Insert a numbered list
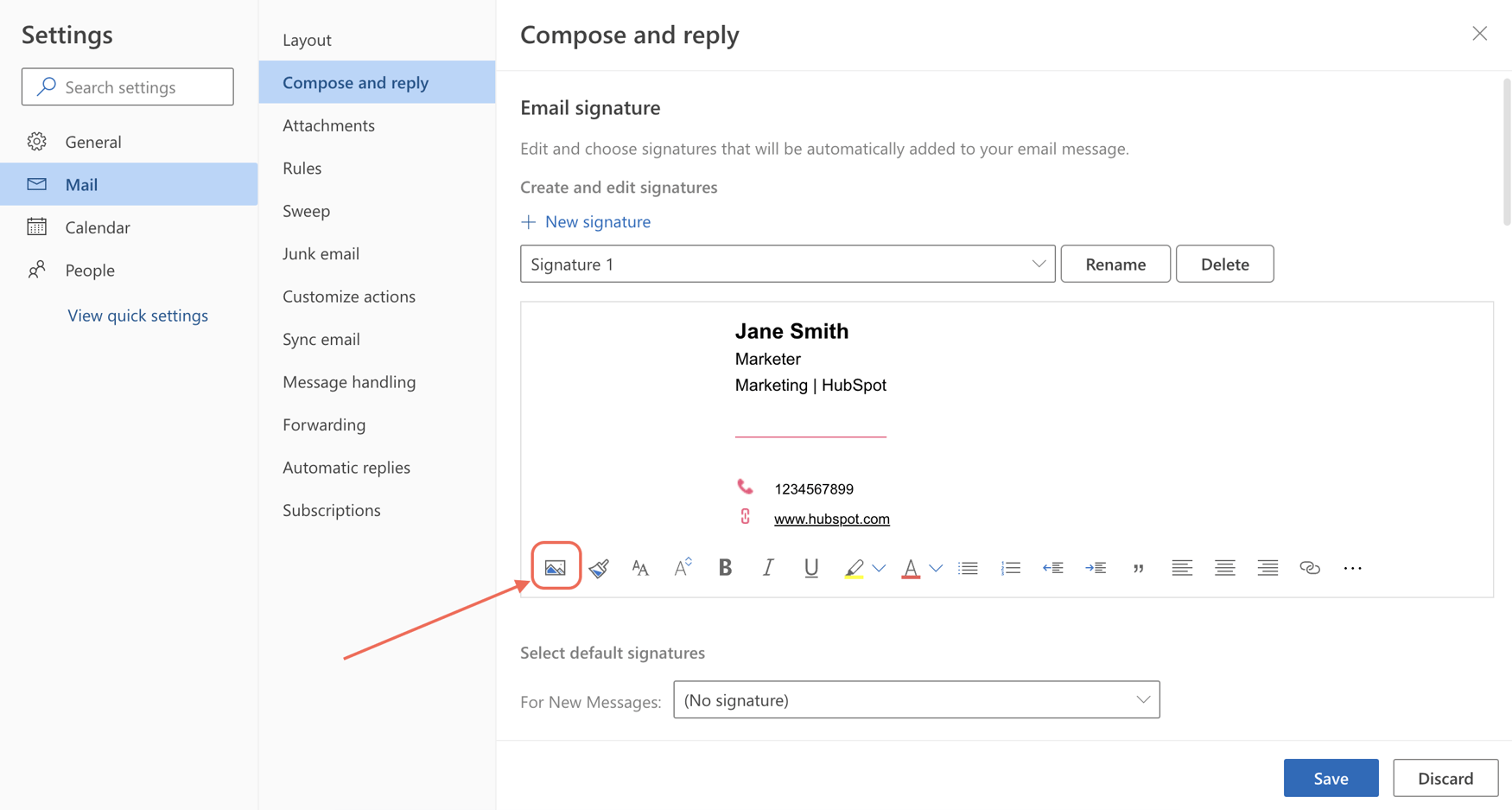The image size is (1512, 810). (x=1010, y=567)
